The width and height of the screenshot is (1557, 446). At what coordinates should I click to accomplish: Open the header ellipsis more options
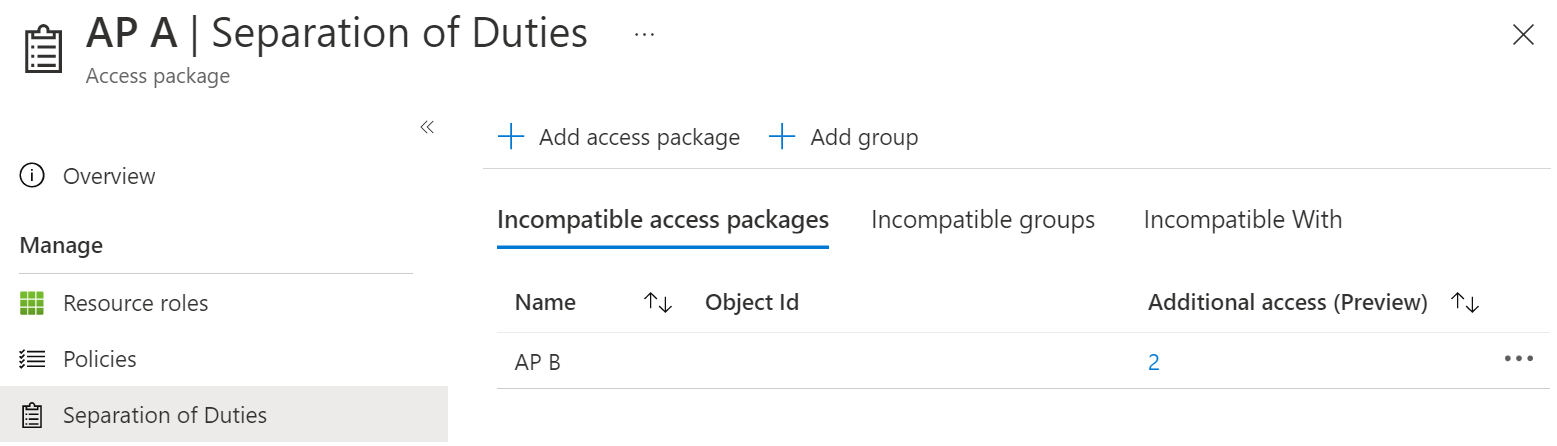(644, 35)
